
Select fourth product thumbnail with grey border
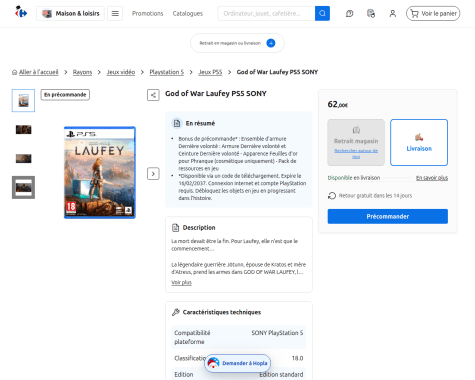point(23,187)
